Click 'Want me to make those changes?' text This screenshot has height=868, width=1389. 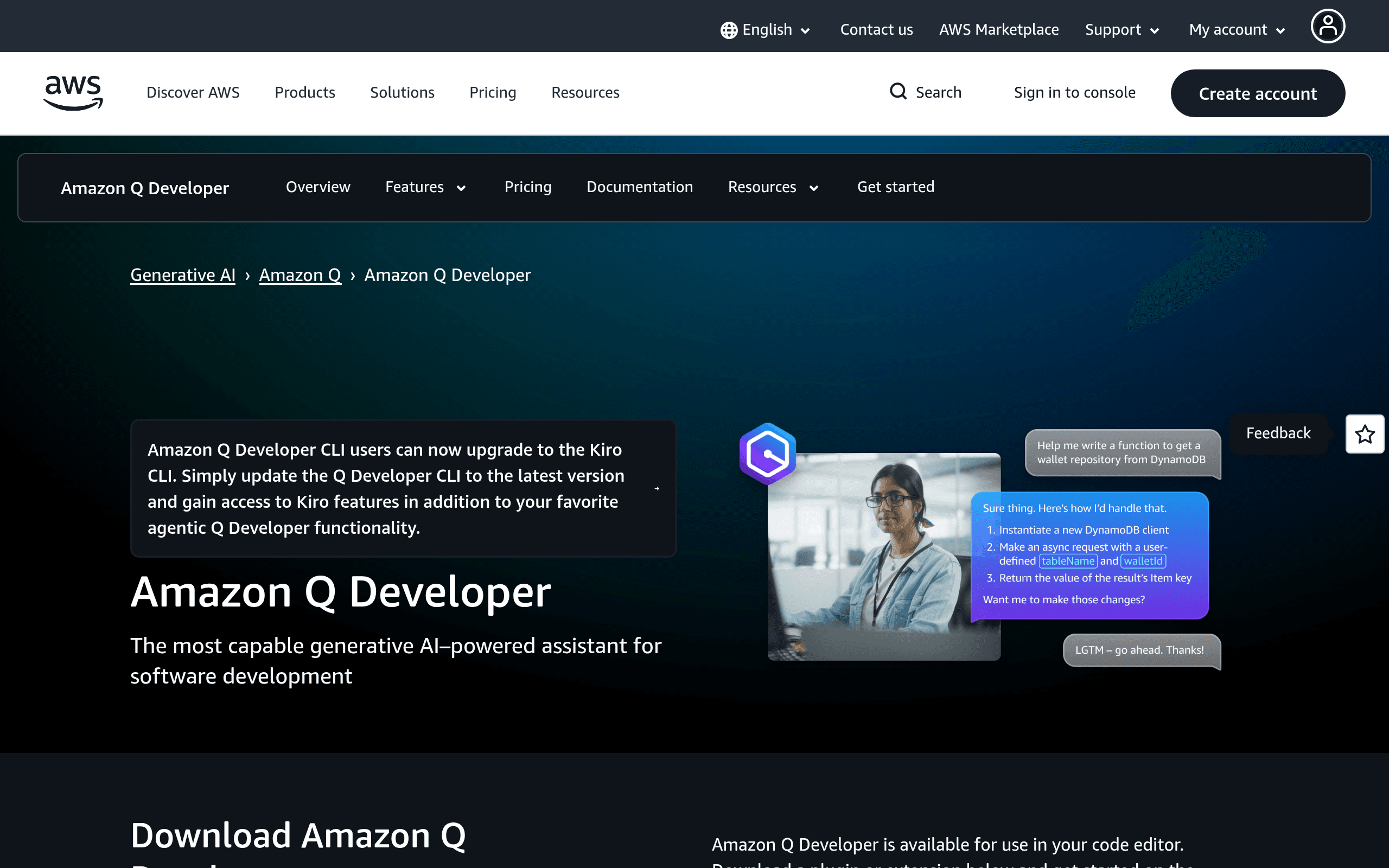[x=1063, y=599]
